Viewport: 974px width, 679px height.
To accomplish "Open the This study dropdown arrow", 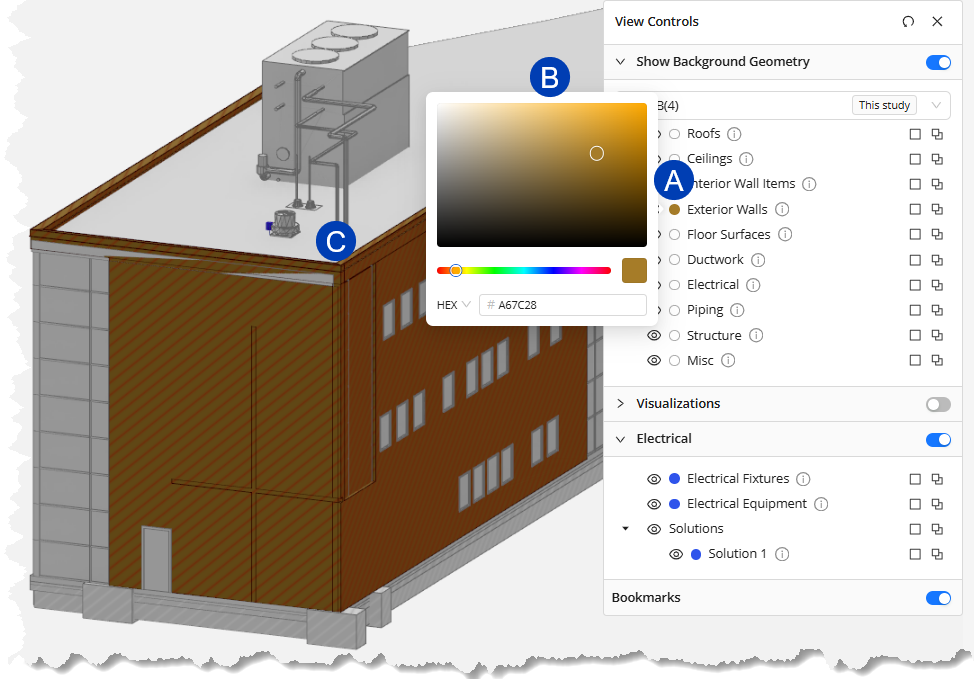I will pos(936,105).
